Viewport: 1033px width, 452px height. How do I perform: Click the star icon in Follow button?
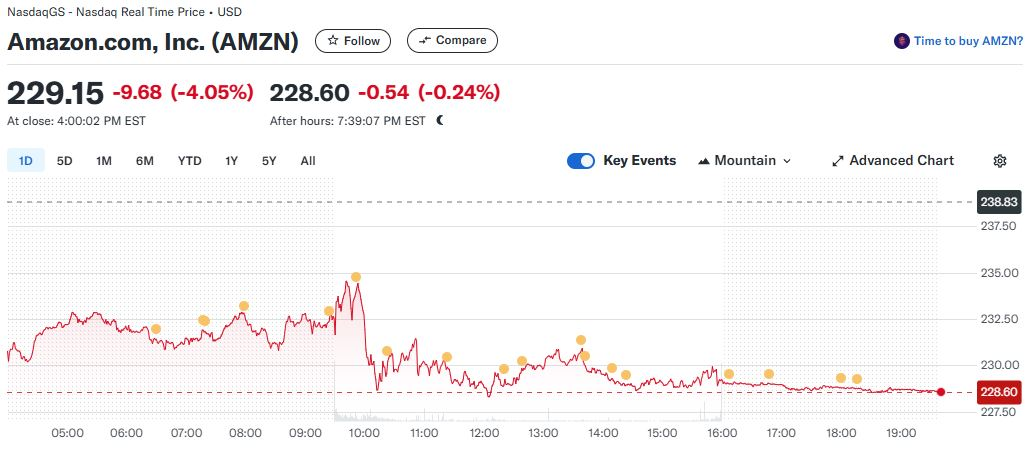(333, 41)
